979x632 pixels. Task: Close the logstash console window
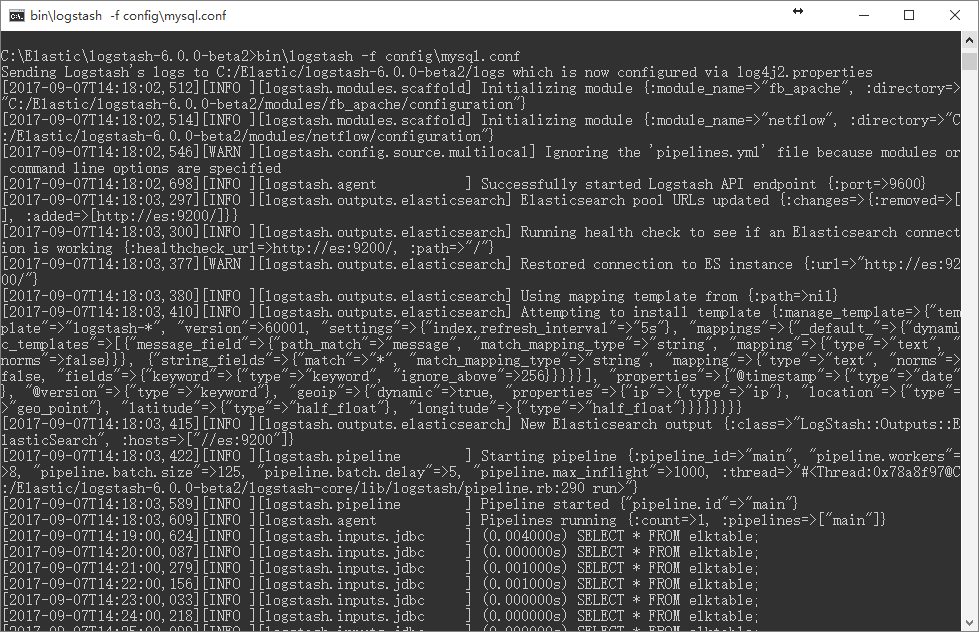(x=955, y=16)
